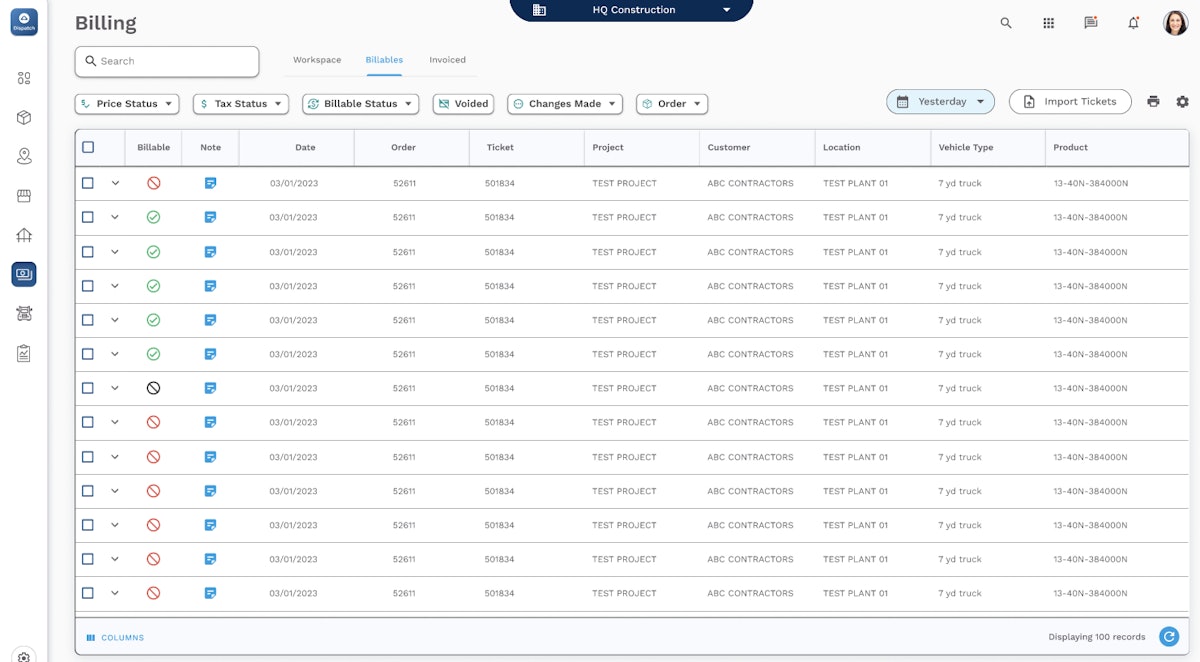Switch to the Invoiced tab
1200x662 pixels.
(x=447, y=60)
